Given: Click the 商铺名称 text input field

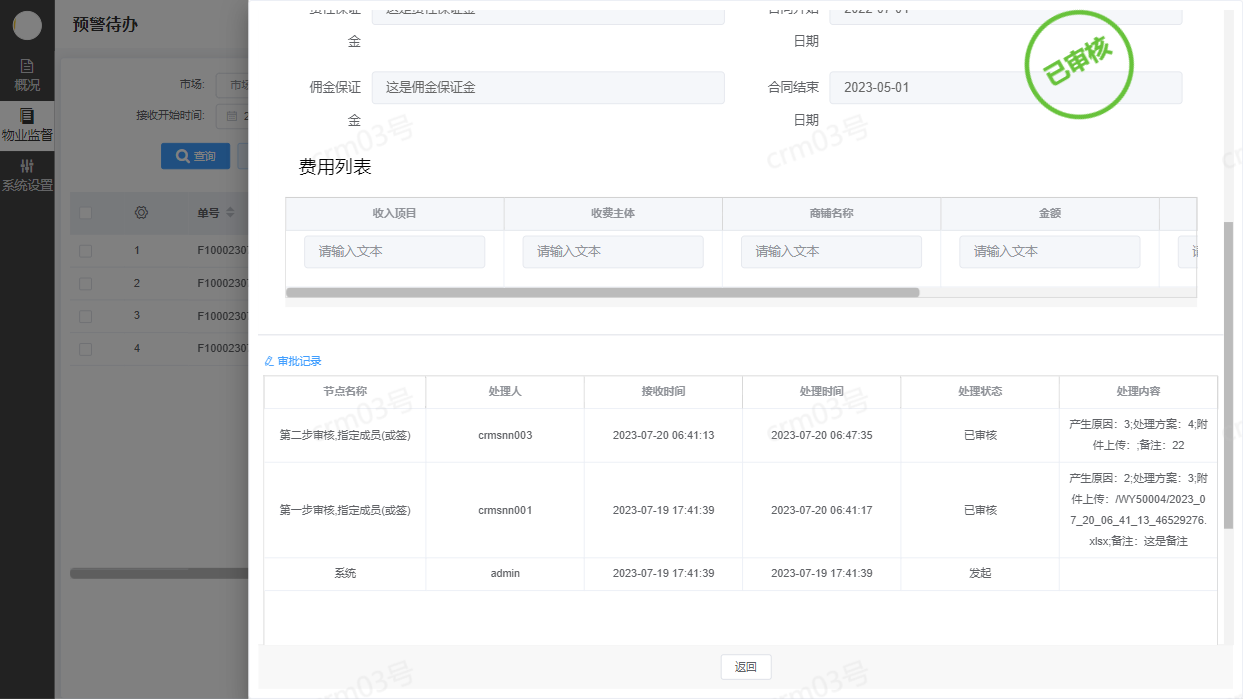Looking at the screenshot, I should pyautogui.click(x=830, y=252).
